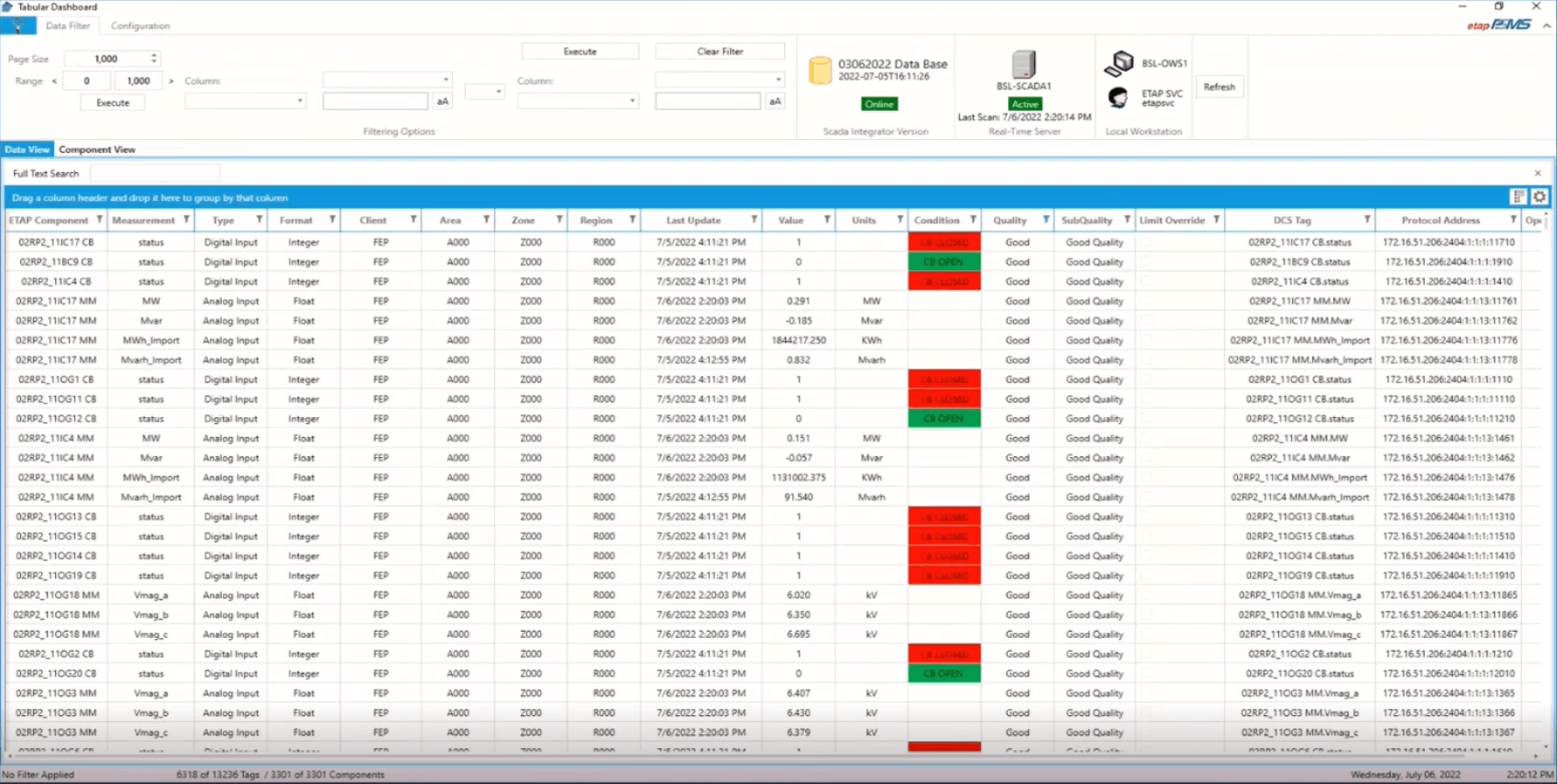Expand the first Column dropdown
The image size is (1557, 784).
pos(387,80)
